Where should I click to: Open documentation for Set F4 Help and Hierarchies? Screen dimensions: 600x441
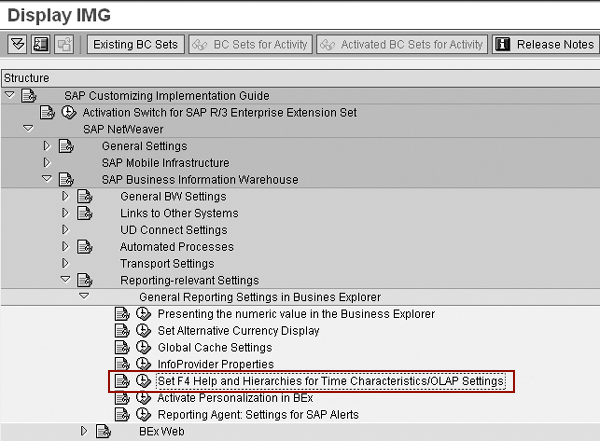pos(122,381)
